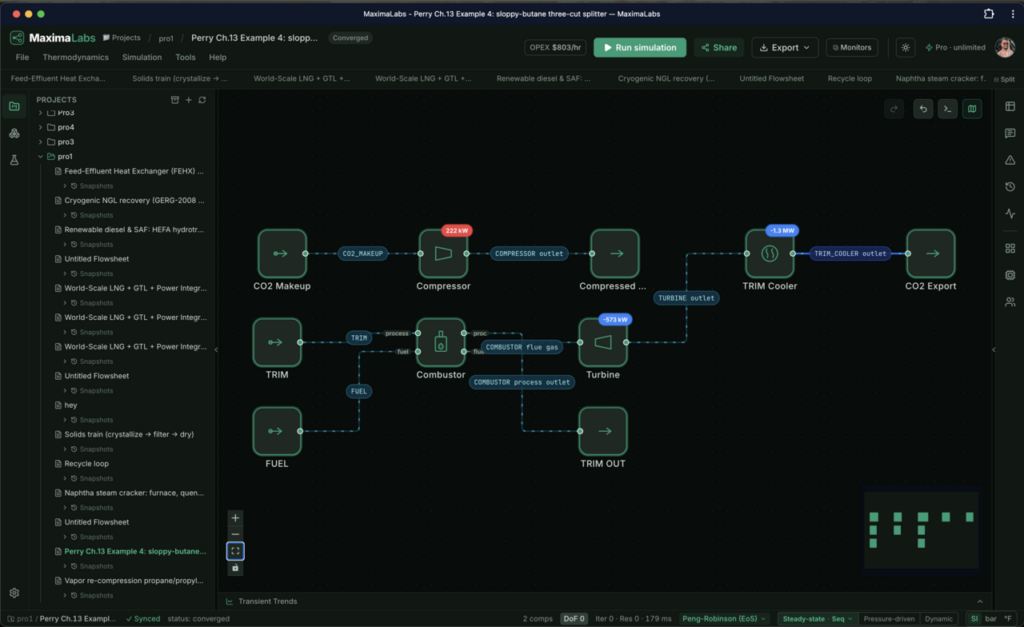Open the Peng-Robinson (EoS) dropdown

tap(724, 619)
